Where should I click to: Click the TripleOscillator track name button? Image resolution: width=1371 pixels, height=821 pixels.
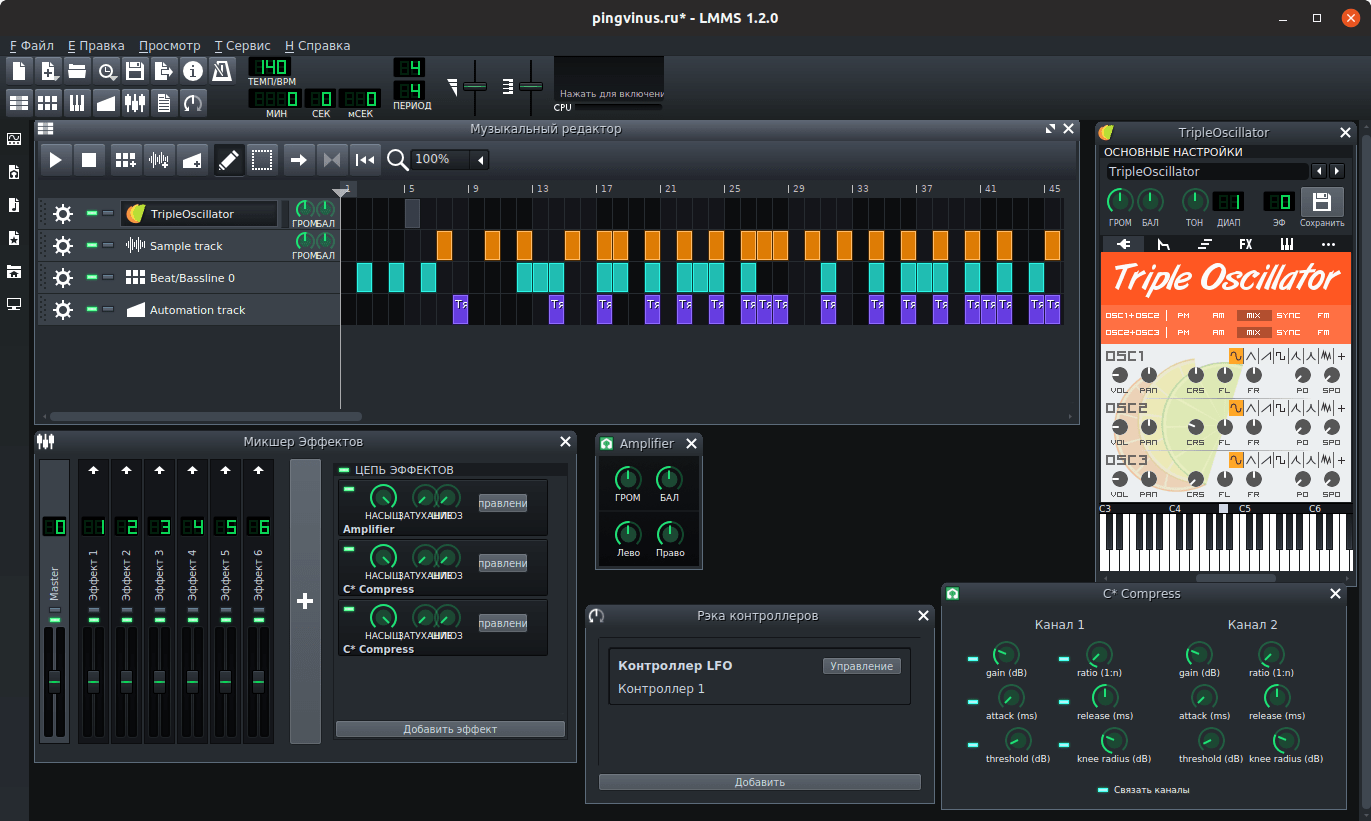pyautogui.click(x=199, y=213)
